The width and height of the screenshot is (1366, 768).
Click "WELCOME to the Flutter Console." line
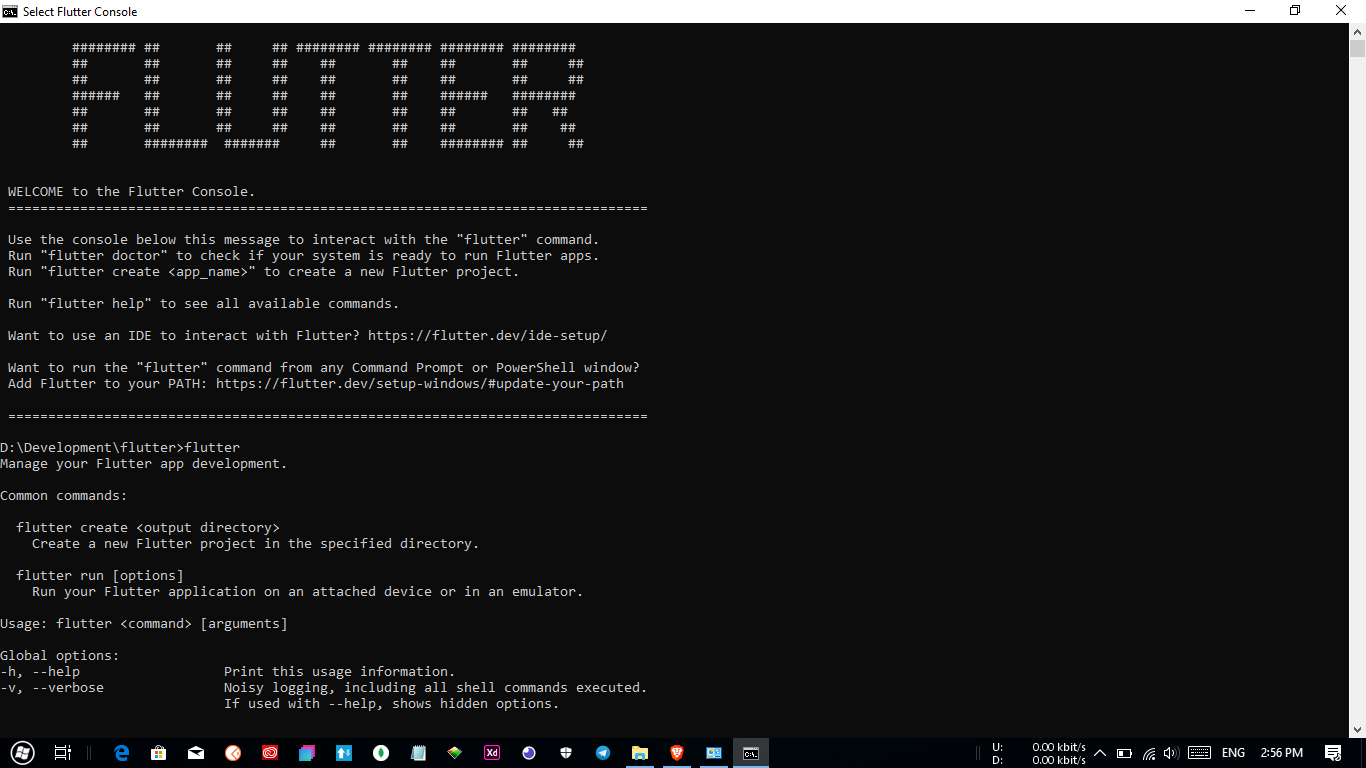pos(132,192)
